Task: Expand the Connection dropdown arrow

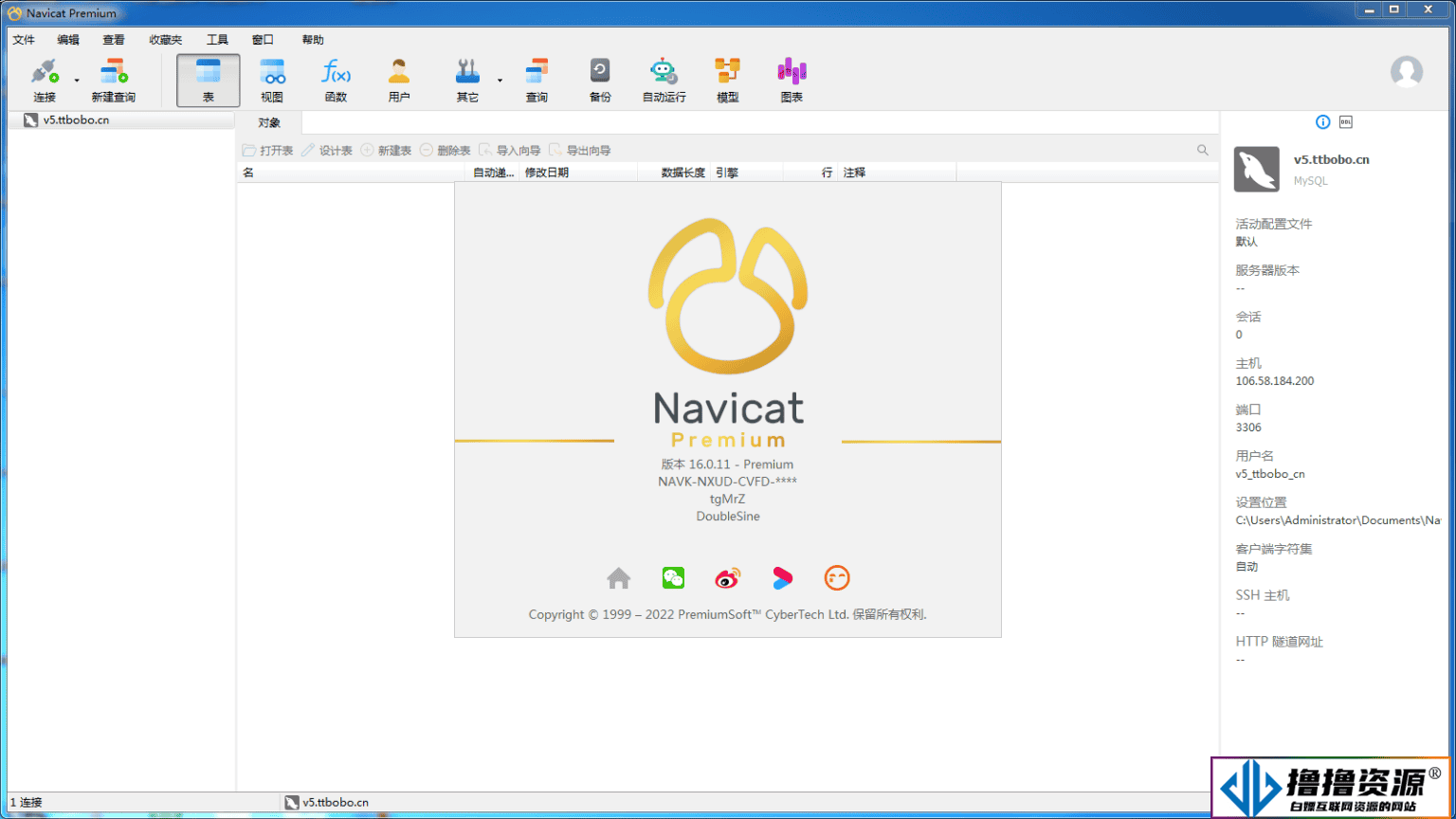Action: coord(77,81)
